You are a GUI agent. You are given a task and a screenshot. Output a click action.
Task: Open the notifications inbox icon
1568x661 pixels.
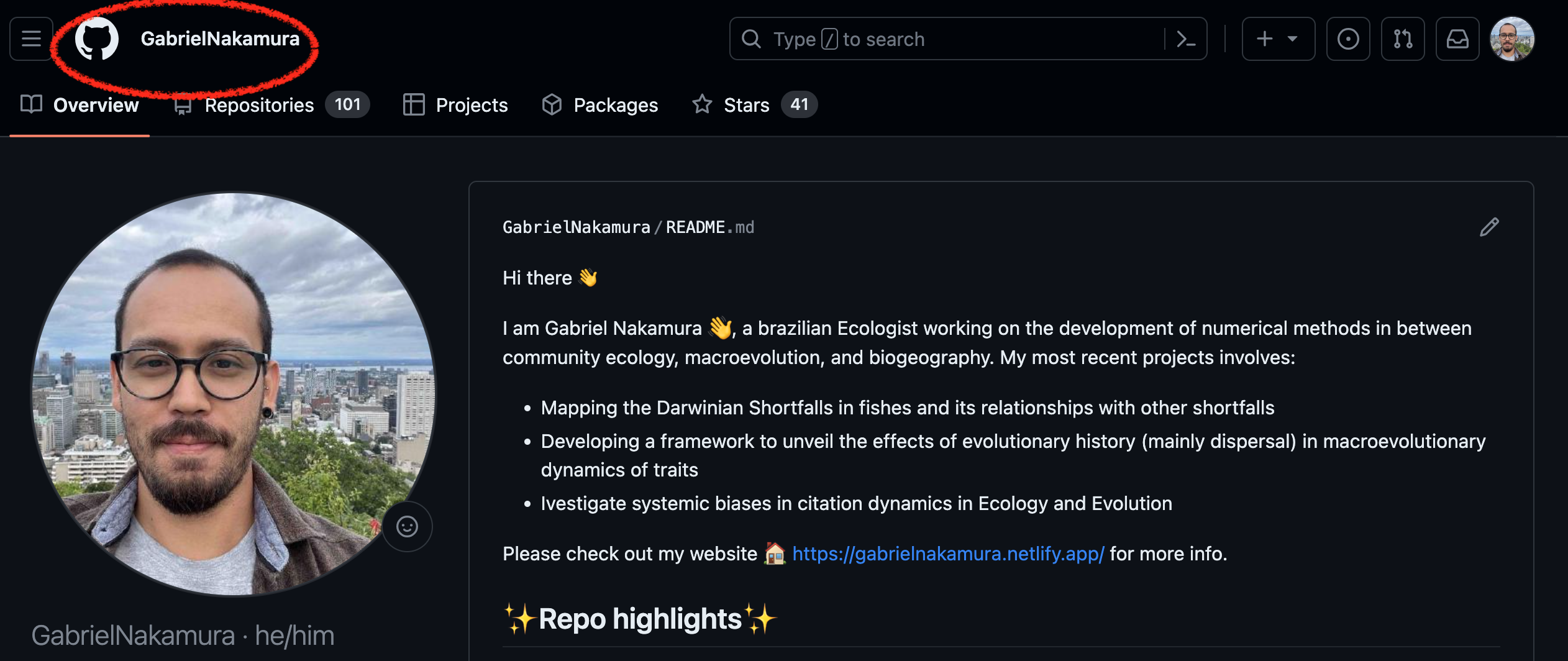[1457, 39]
